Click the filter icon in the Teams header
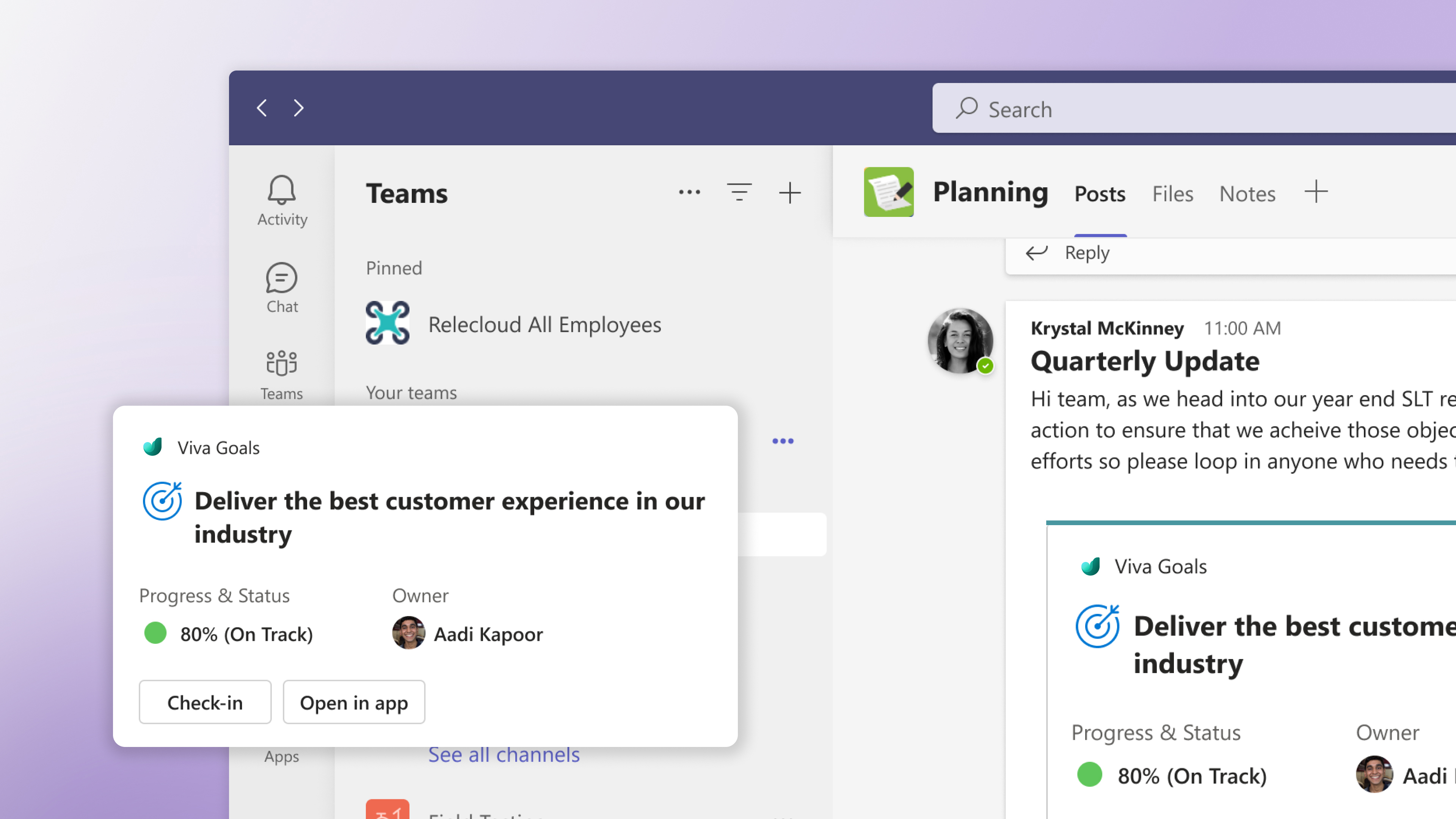 pos(739,193)
